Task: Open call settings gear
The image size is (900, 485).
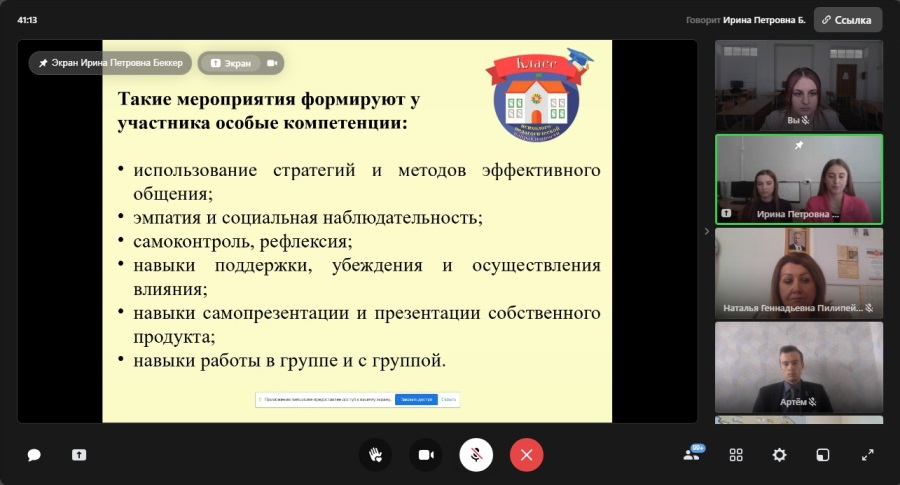Action: pos(779,455)
